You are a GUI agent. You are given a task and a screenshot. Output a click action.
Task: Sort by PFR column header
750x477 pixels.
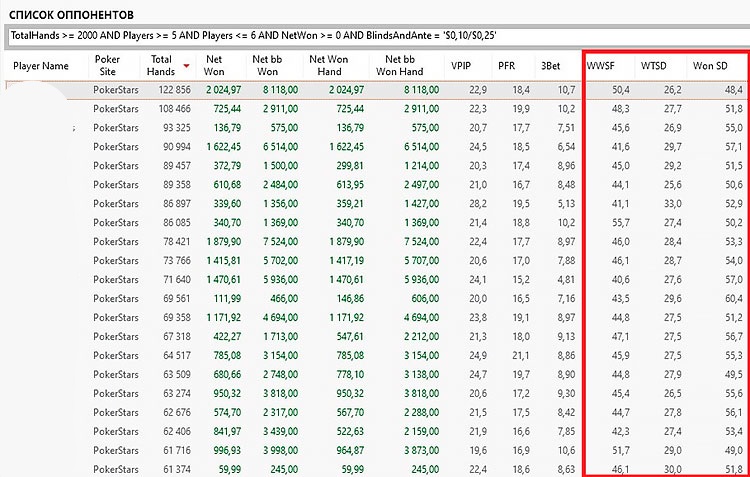click(506, 66)
